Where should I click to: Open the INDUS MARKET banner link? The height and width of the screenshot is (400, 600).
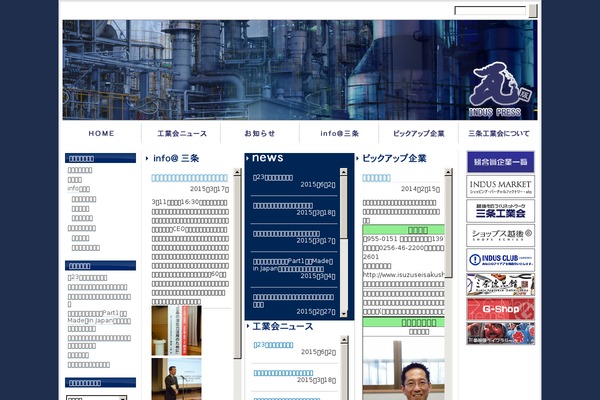click(500, 186)
